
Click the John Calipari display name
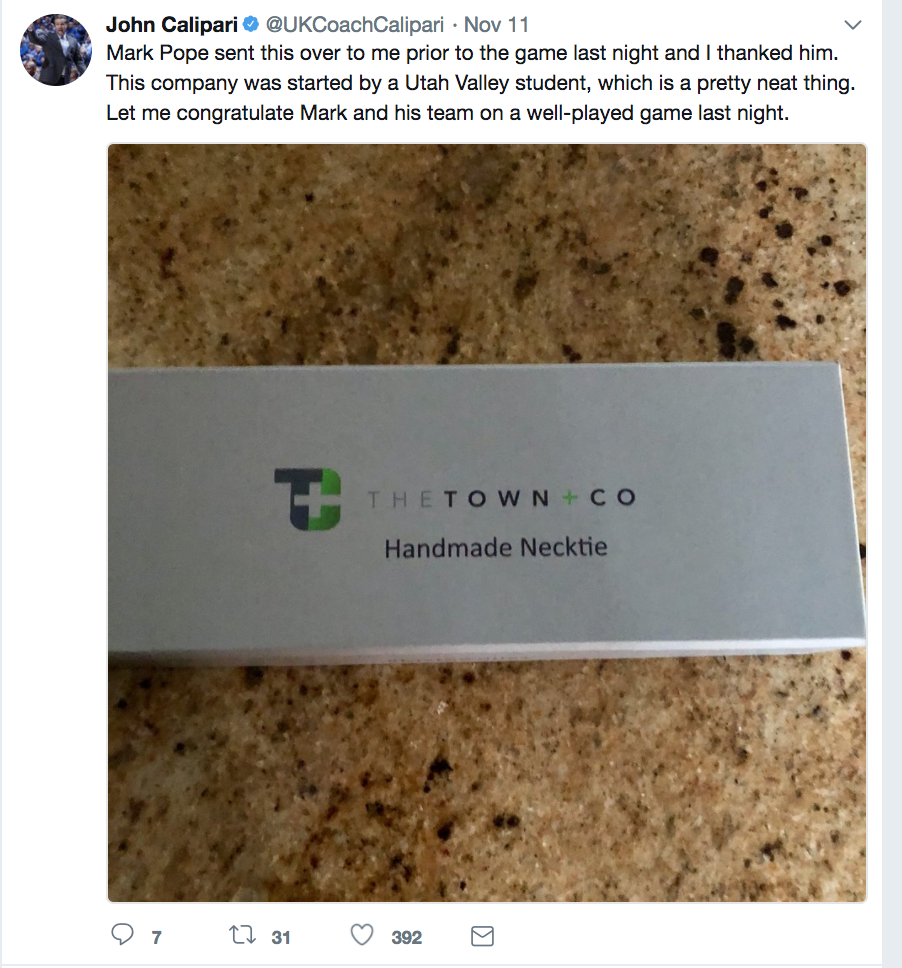(172, 25)
